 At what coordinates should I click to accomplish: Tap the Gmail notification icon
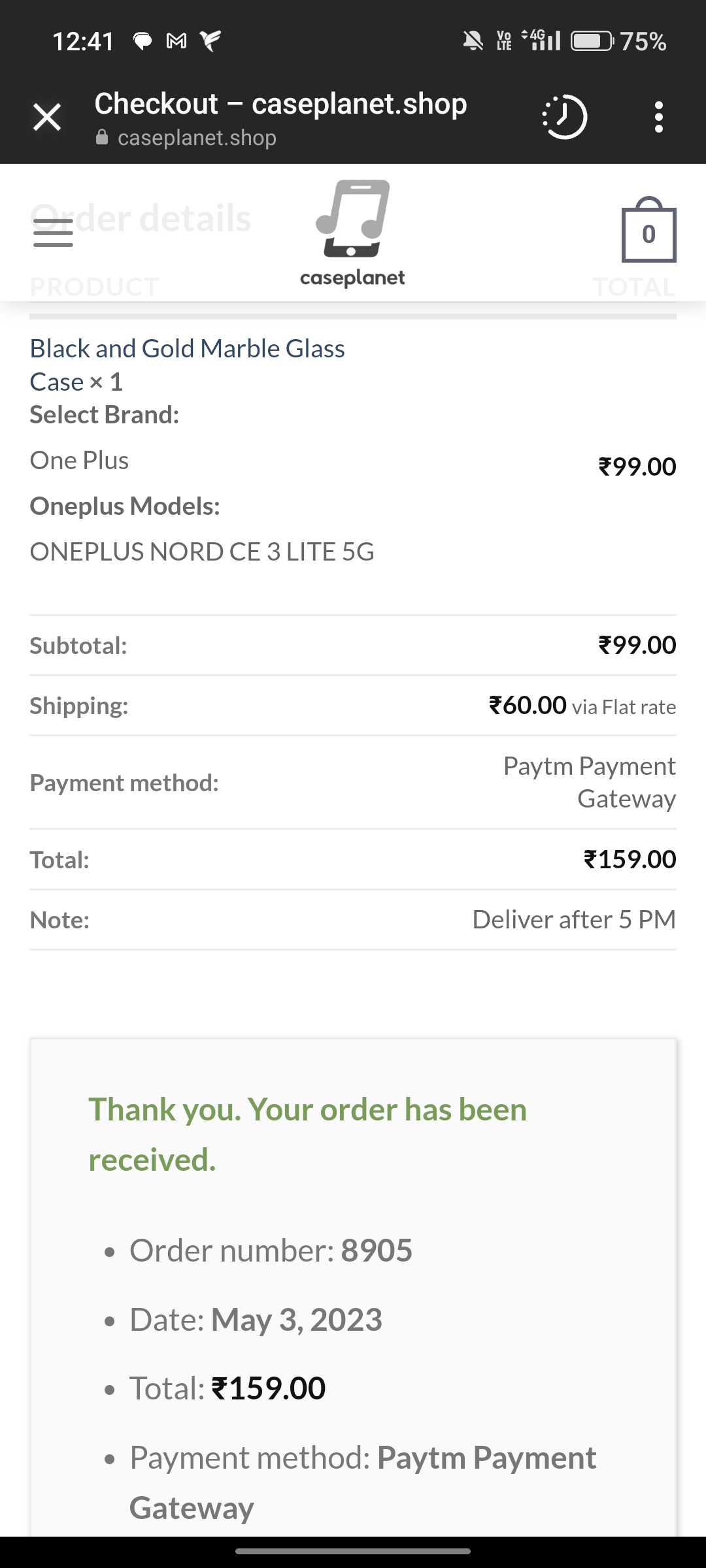pyautogui.click(x=176, y=41)
